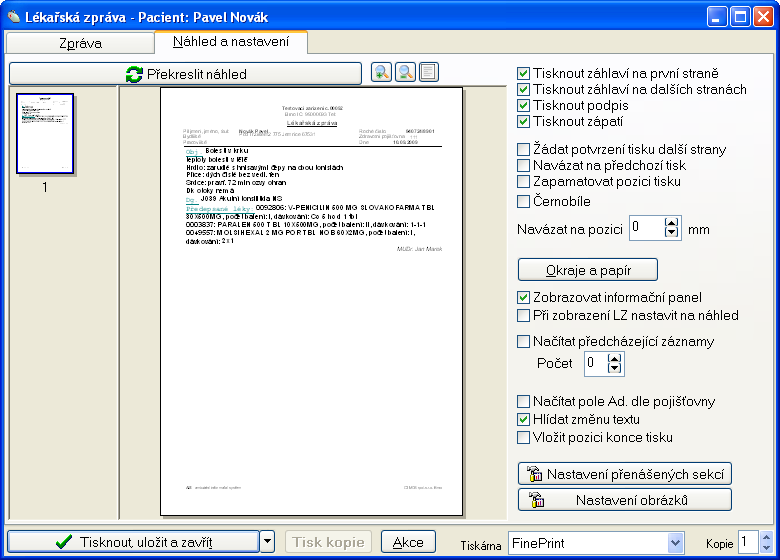Check Zapamatovat pozici tisku
The width and height of the screenshot is (780, 560).
pyautogui.click(x=523, y=182)
